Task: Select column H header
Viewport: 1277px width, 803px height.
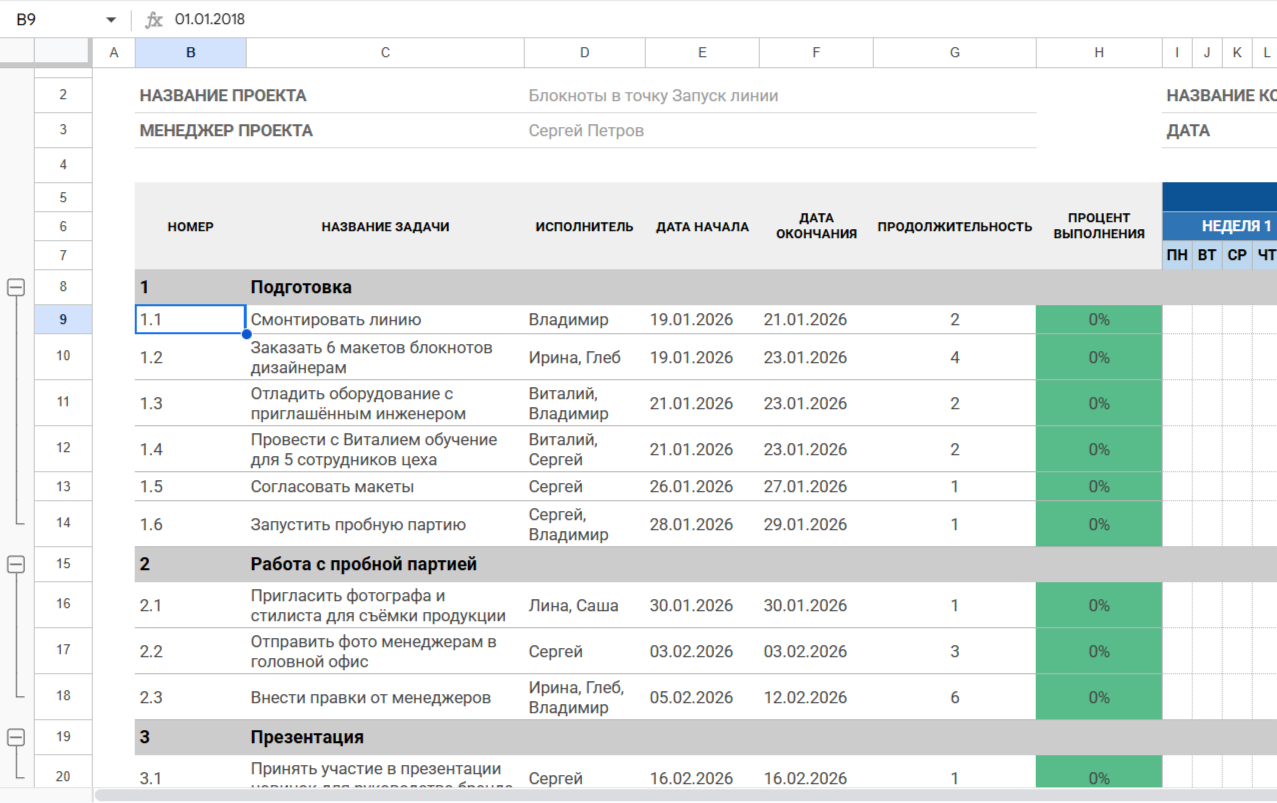Action: [1098, 53]
